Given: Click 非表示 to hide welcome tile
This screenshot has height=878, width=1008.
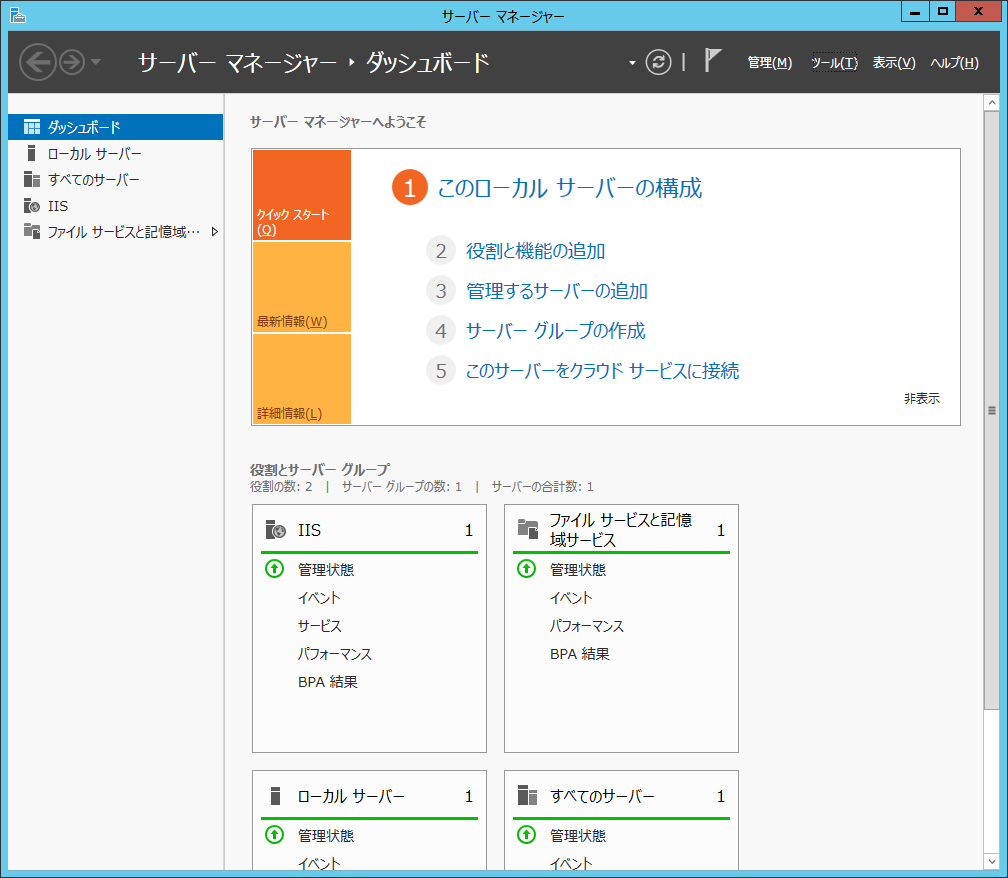Looking at the screenshot, I should click(922, 399).
